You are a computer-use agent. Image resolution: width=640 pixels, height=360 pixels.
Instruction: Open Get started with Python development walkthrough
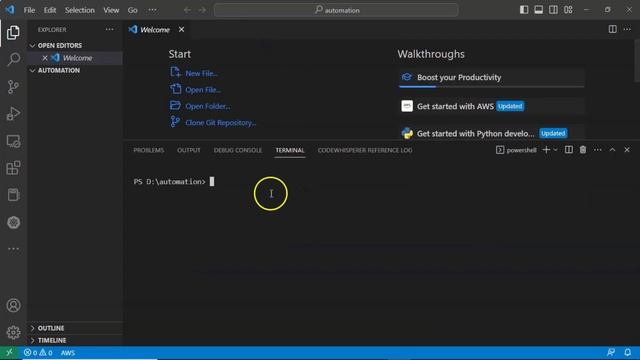pyautogui.click(x=491, y=133)
